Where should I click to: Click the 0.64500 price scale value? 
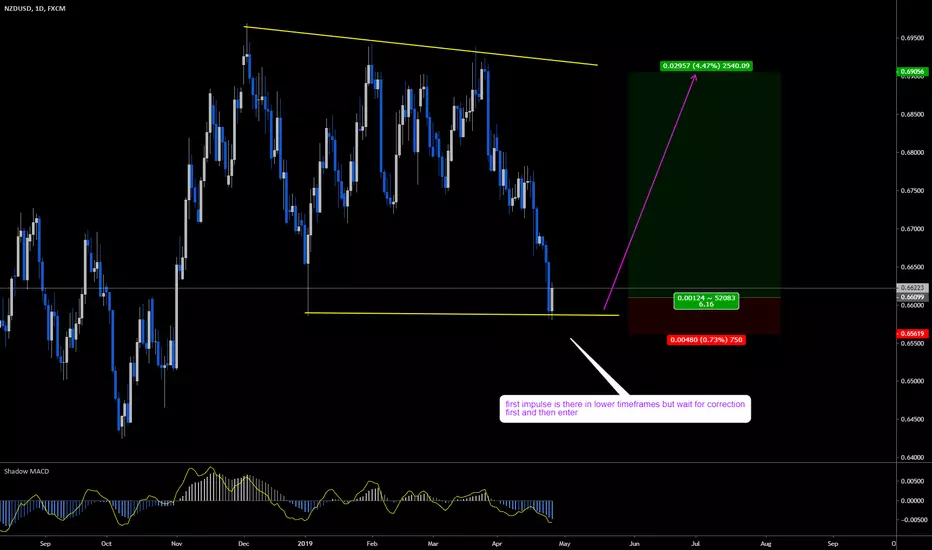[913, 419]
